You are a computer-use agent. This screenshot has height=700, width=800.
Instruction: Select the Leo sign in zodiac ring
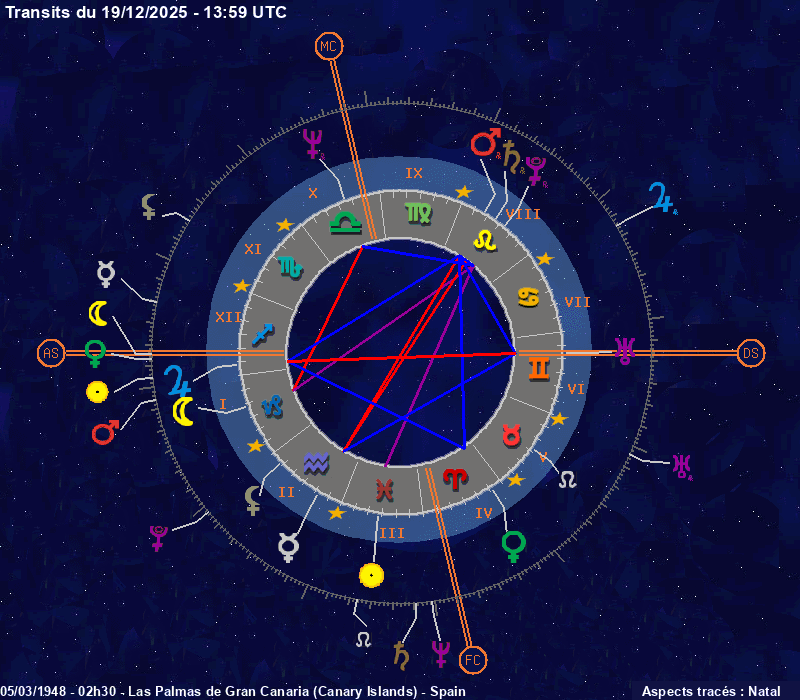(484, 240)
